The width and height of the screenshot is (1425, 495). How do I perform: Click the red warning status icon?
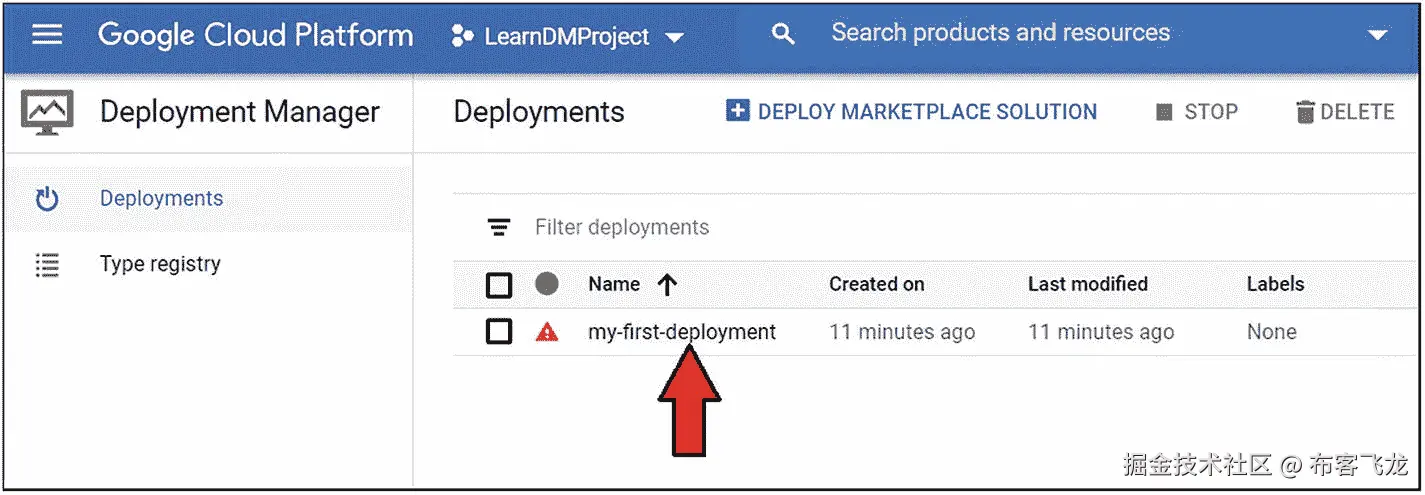547,332
